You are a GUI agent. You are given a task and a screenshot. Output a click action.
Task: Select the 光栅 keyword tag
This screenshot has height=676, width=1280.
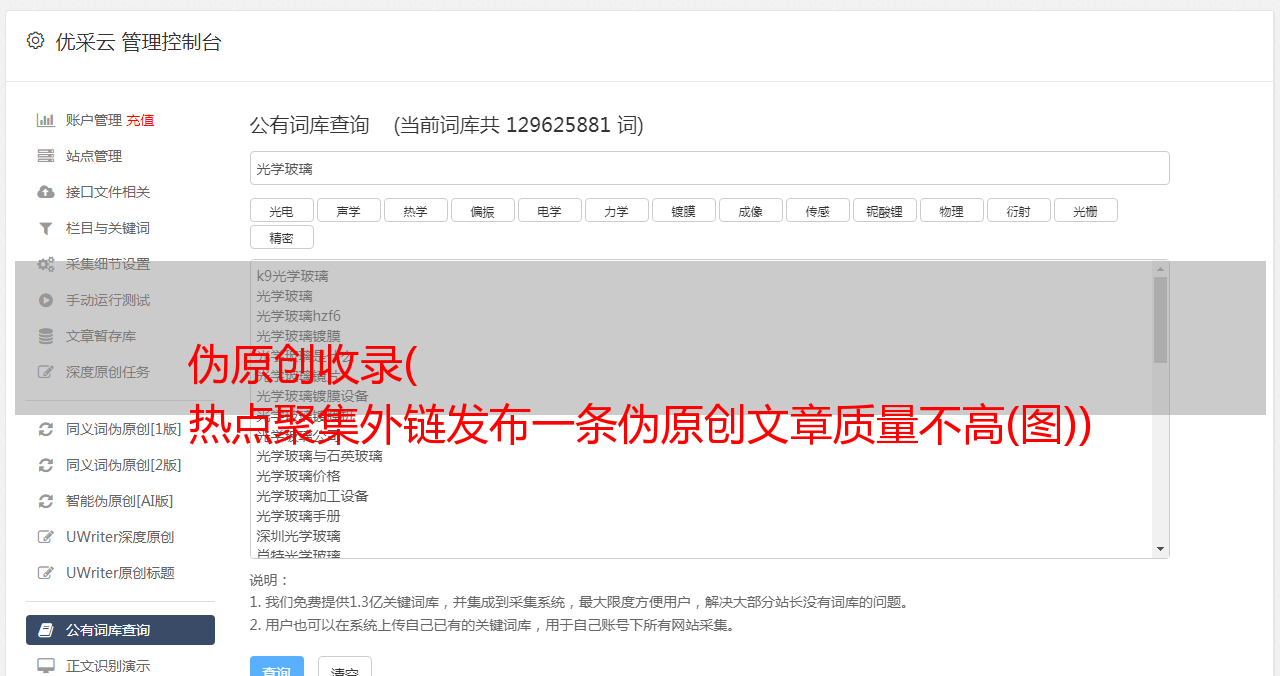pyautogui.click(x=1086, y=211)
